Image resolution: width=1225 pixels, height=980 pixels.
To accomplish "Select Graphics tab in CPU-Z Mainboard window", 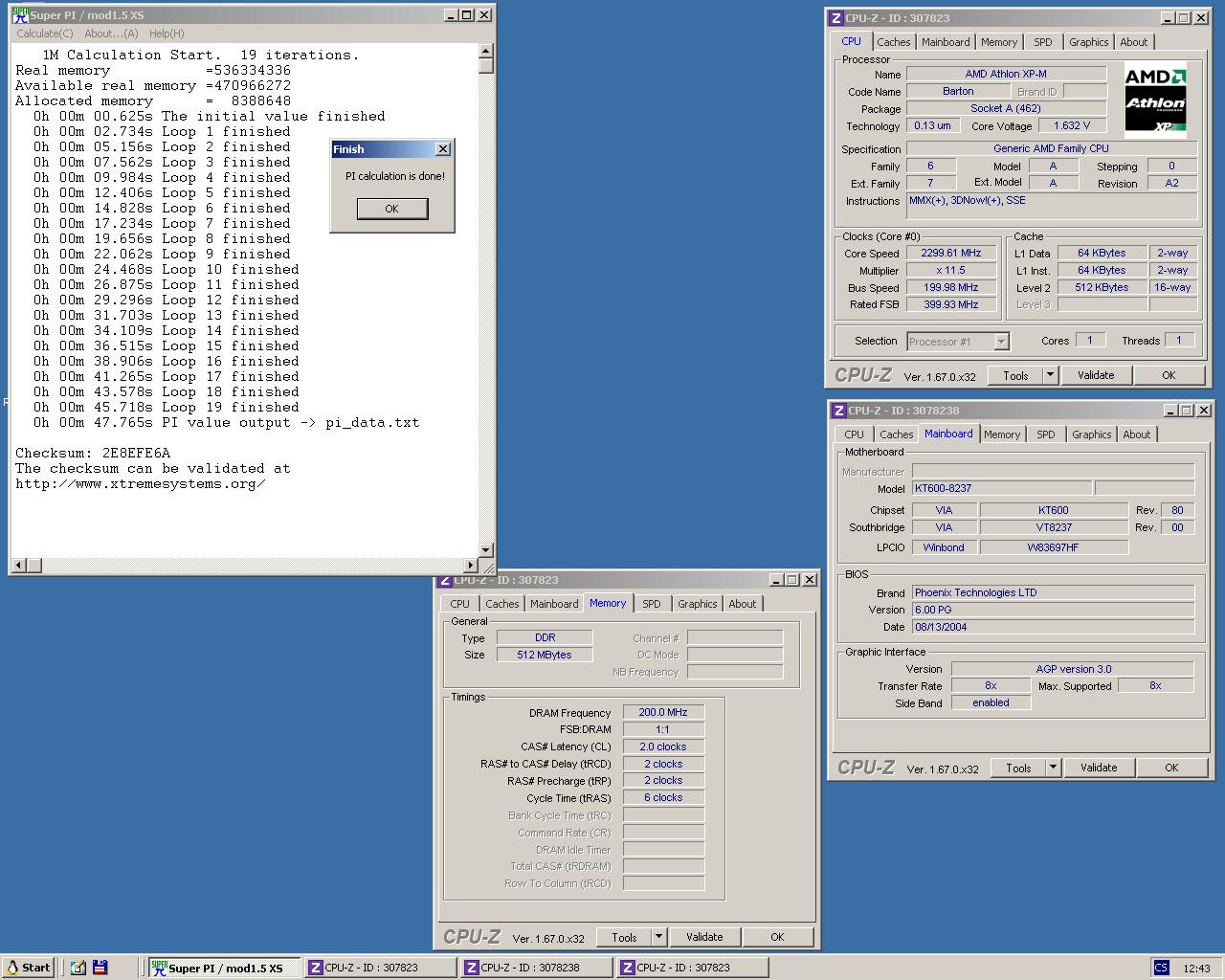I will click(x=1092, y=434).
